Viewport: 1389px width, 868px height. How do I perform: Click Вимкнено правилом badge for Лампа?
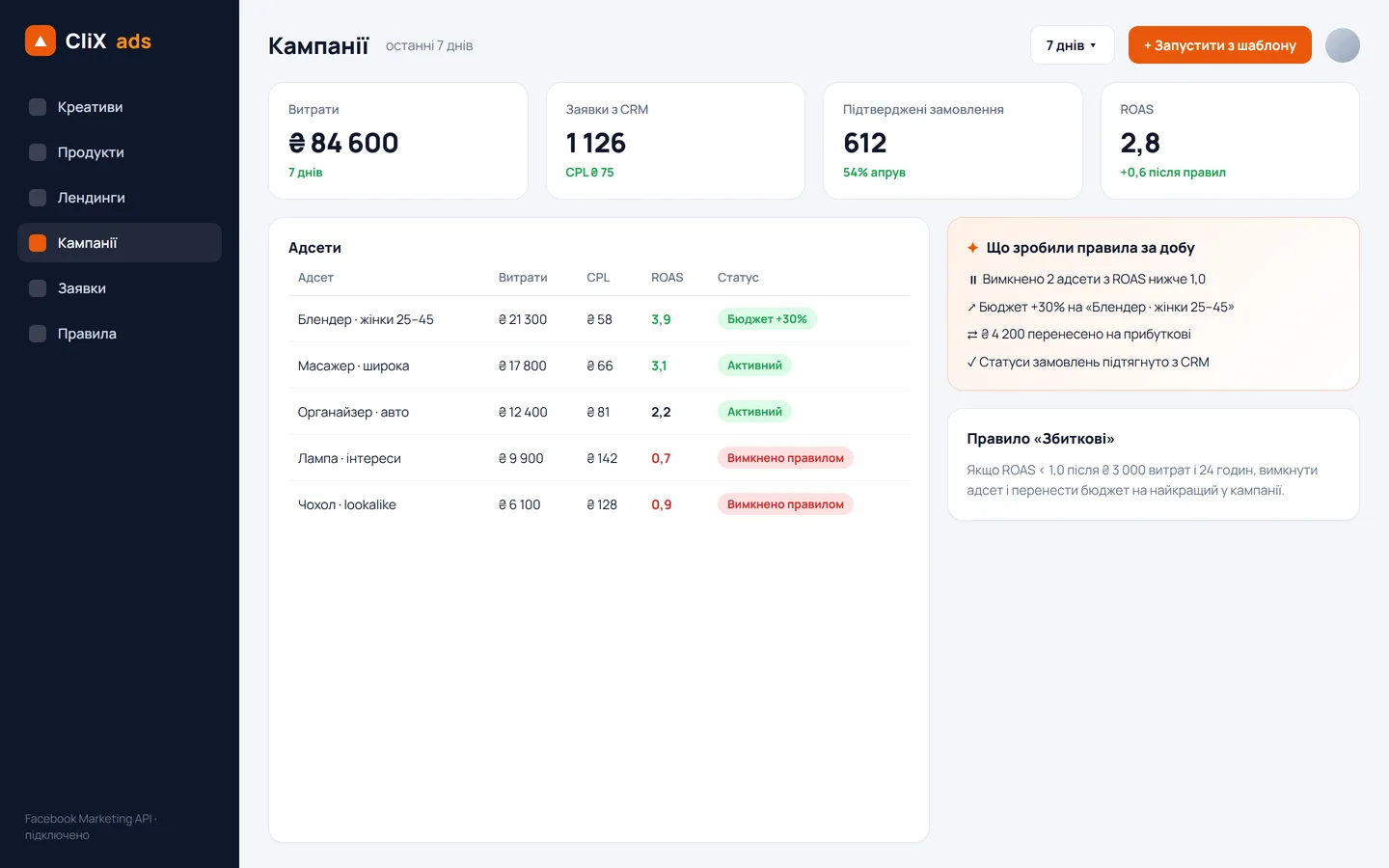785,458
